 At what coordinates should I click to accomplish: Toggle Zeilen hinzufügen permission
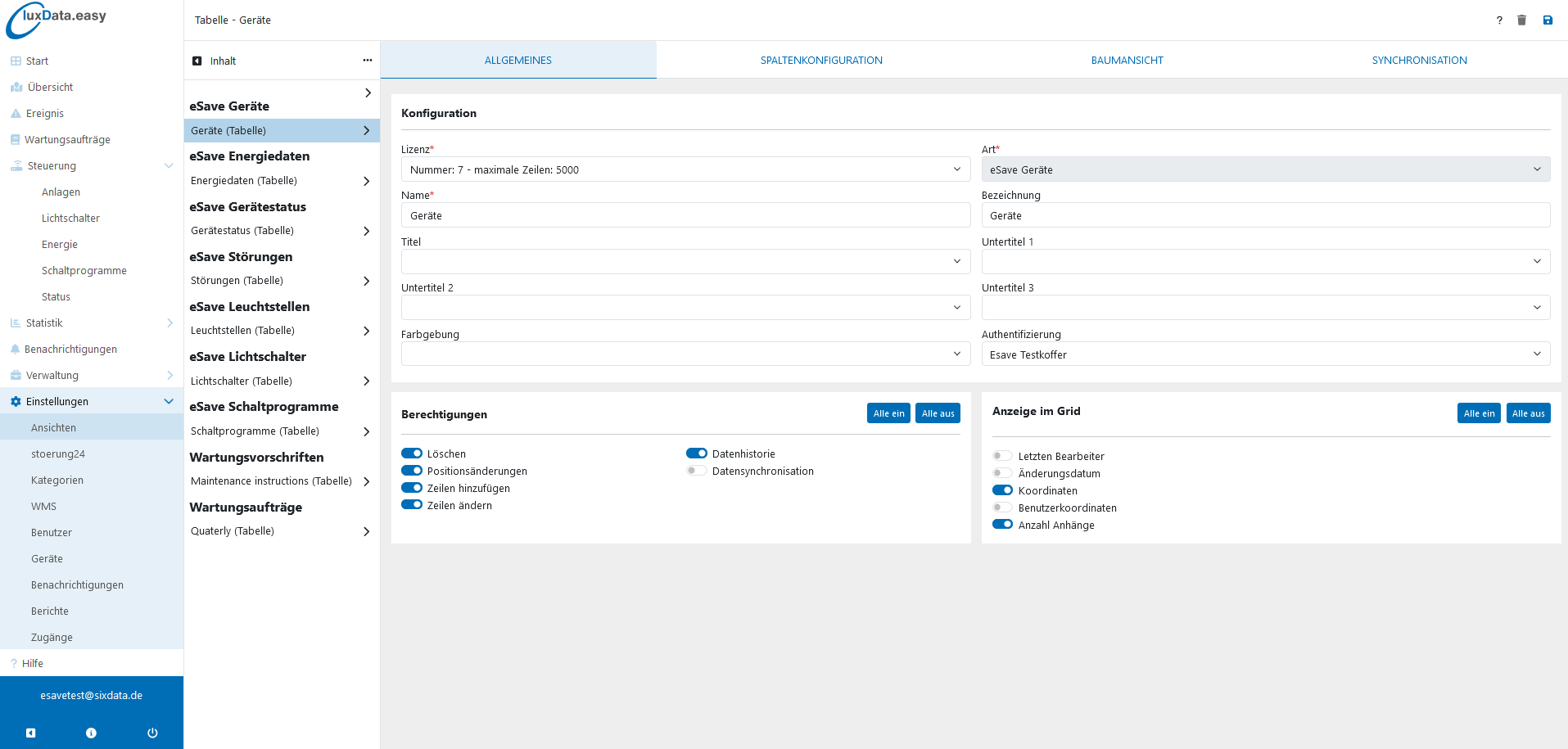point(412,488)
